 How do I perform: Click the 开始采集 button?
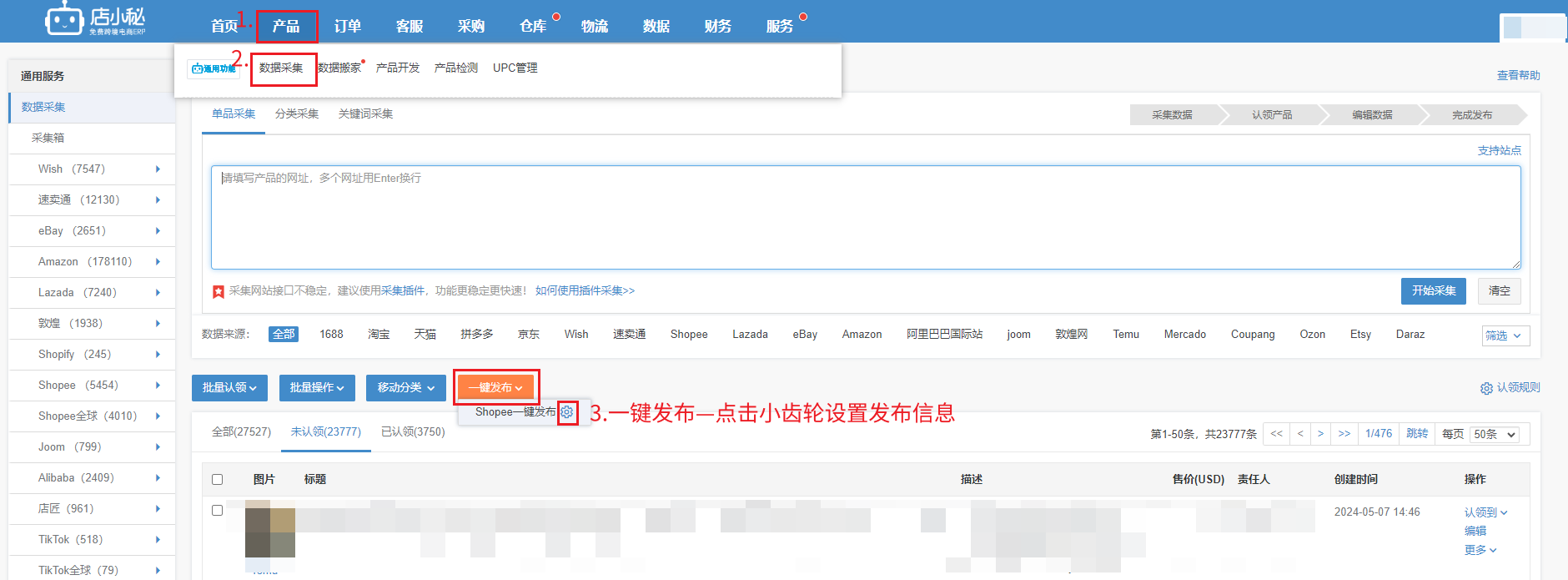tap(1434, 291)
